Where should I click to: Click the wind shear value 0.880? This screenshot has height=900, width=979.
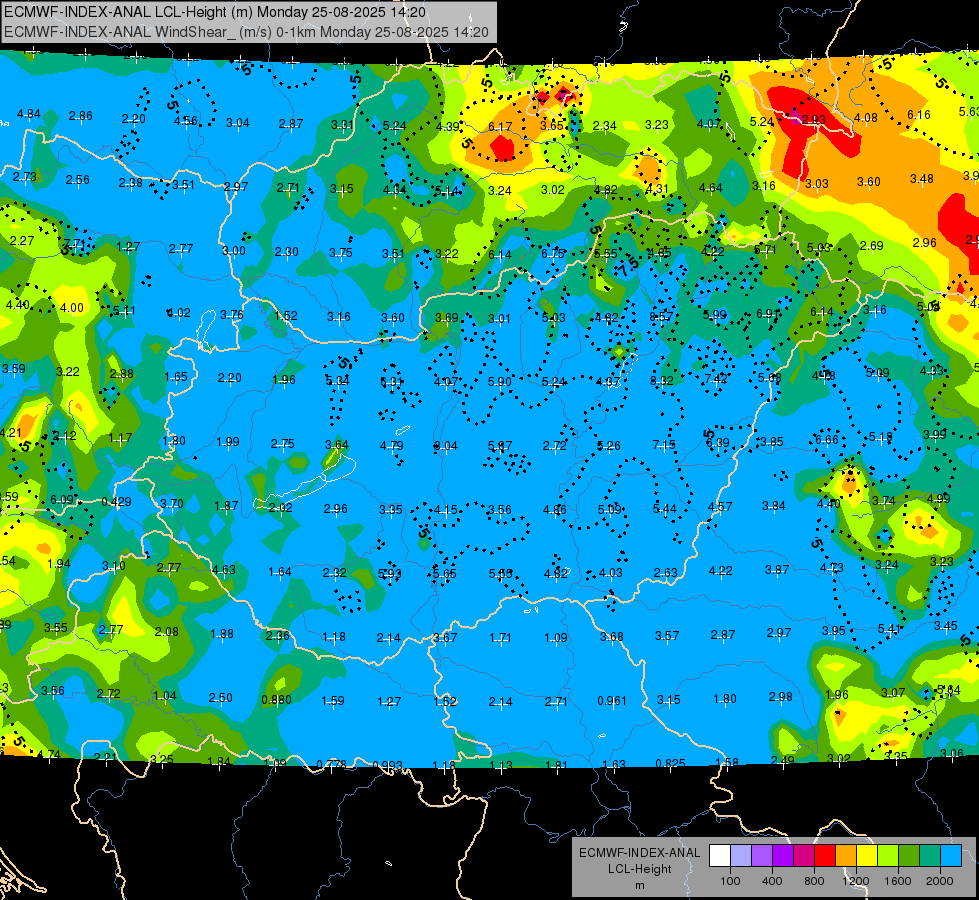click(277, 700)
